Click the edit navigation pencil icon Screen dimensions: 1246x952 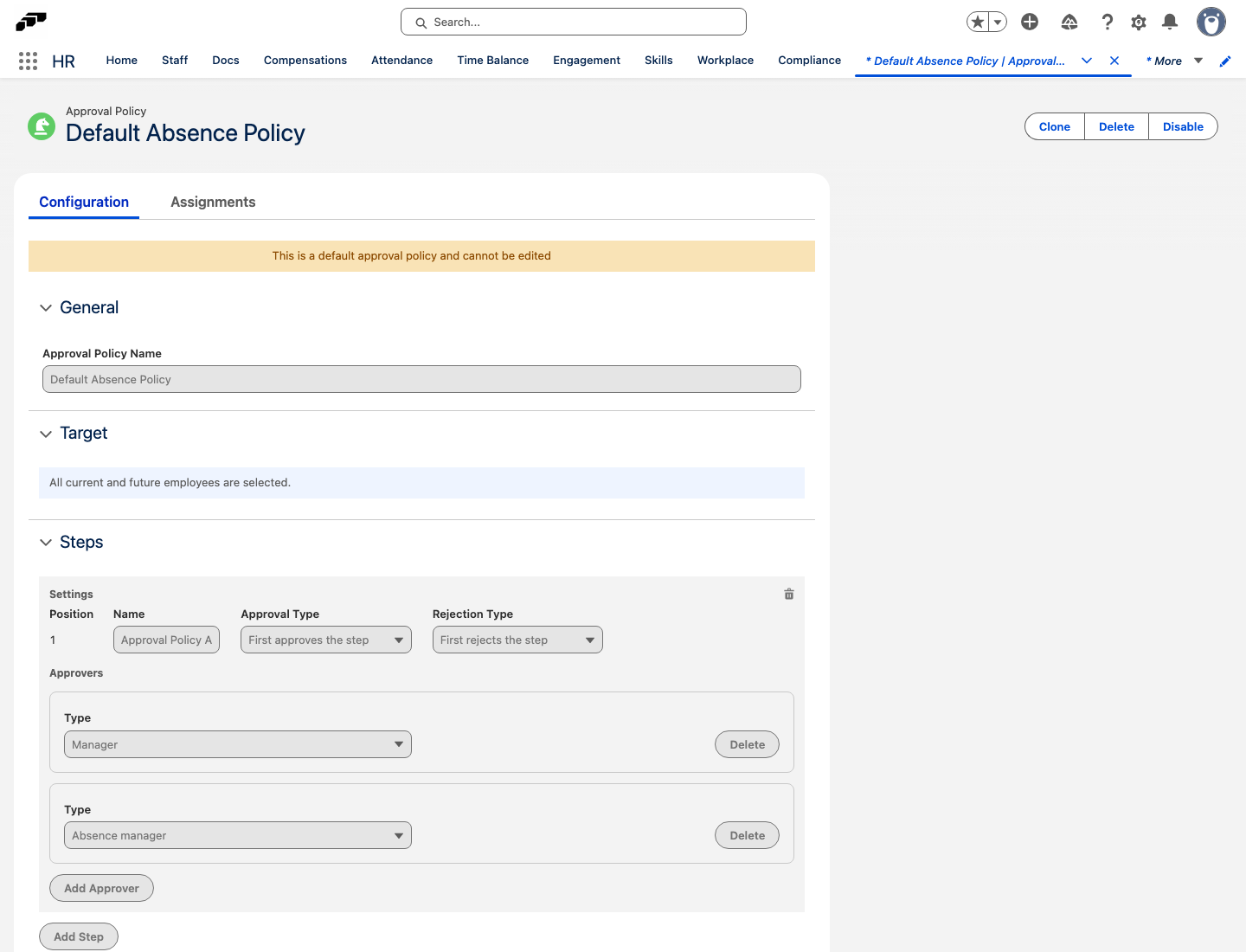[x=1225, y=61]
